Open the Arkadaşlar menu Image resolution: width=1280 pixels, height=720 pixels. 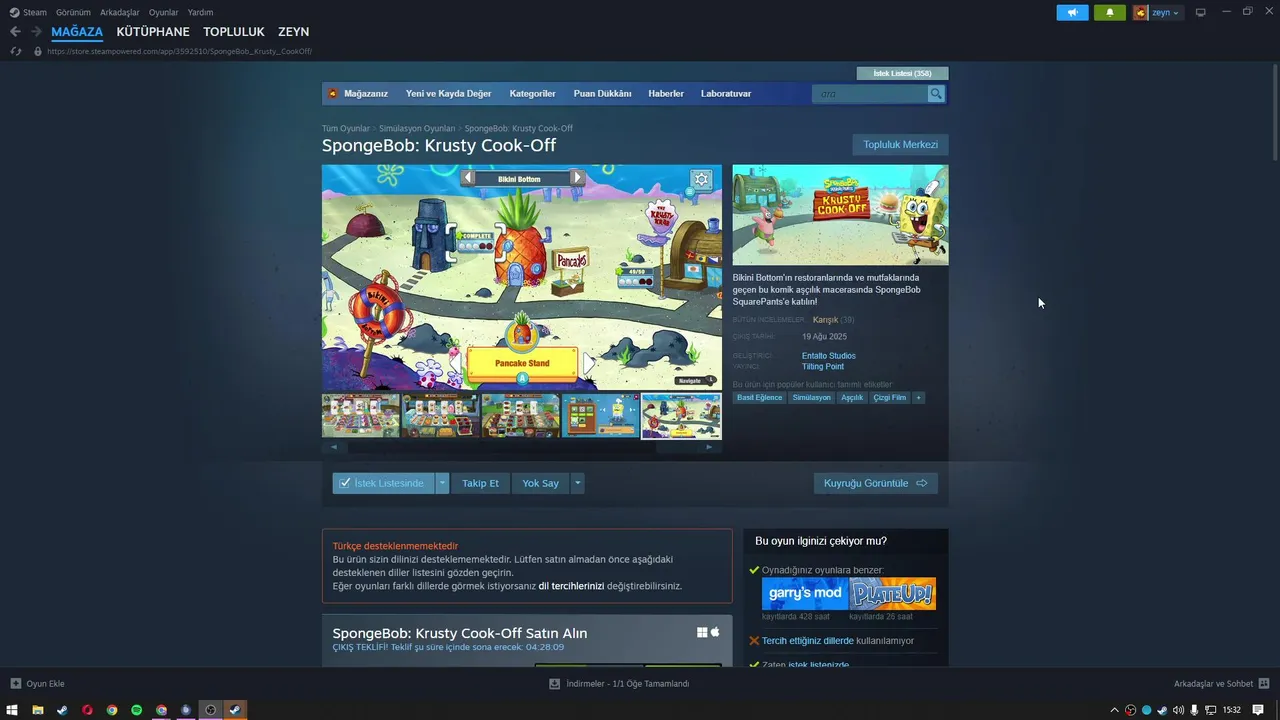(120, 12)
